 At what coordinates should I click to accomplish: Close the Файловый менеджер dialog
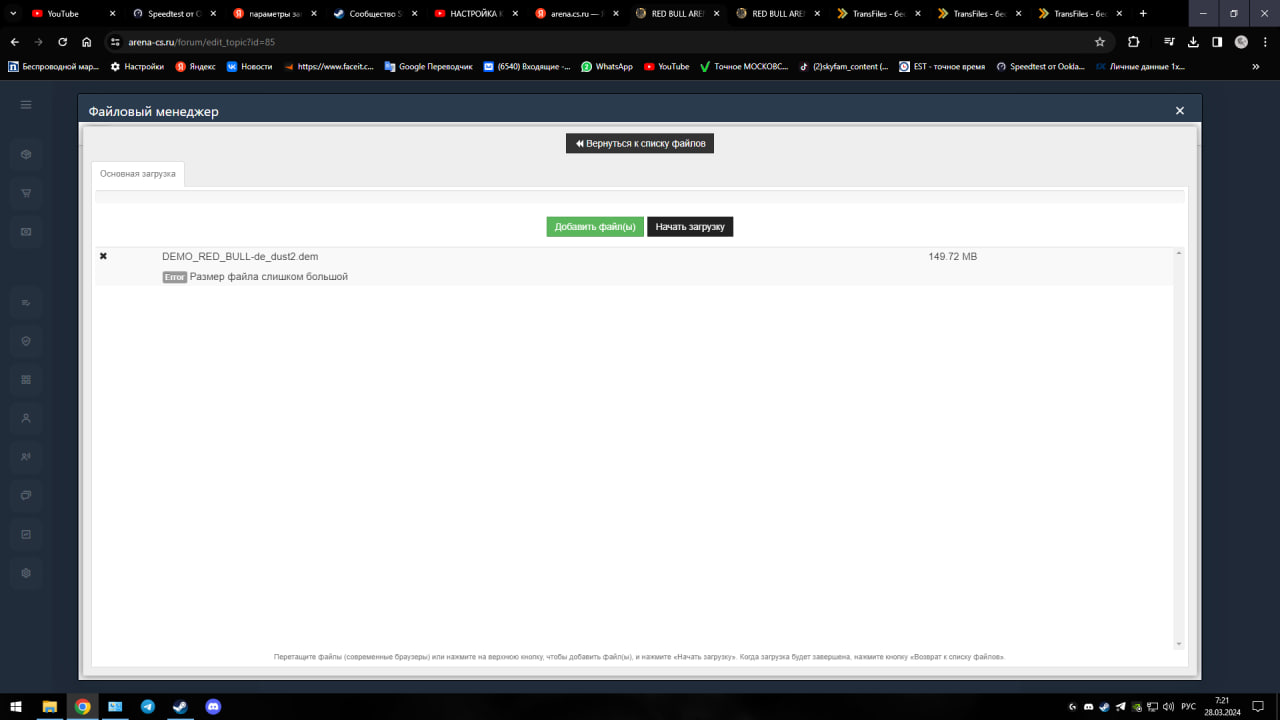point(1180,111)
